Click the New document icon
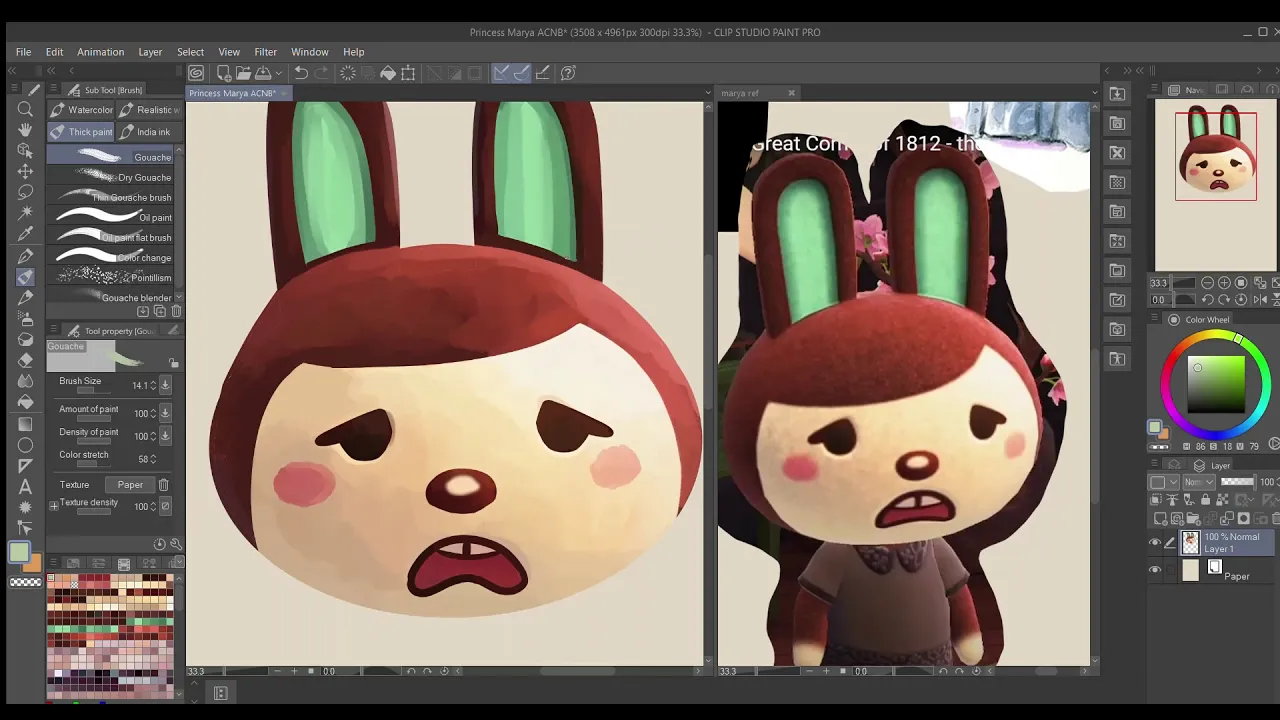Viewport: 1280px width, 720px height. click(224, 73)
